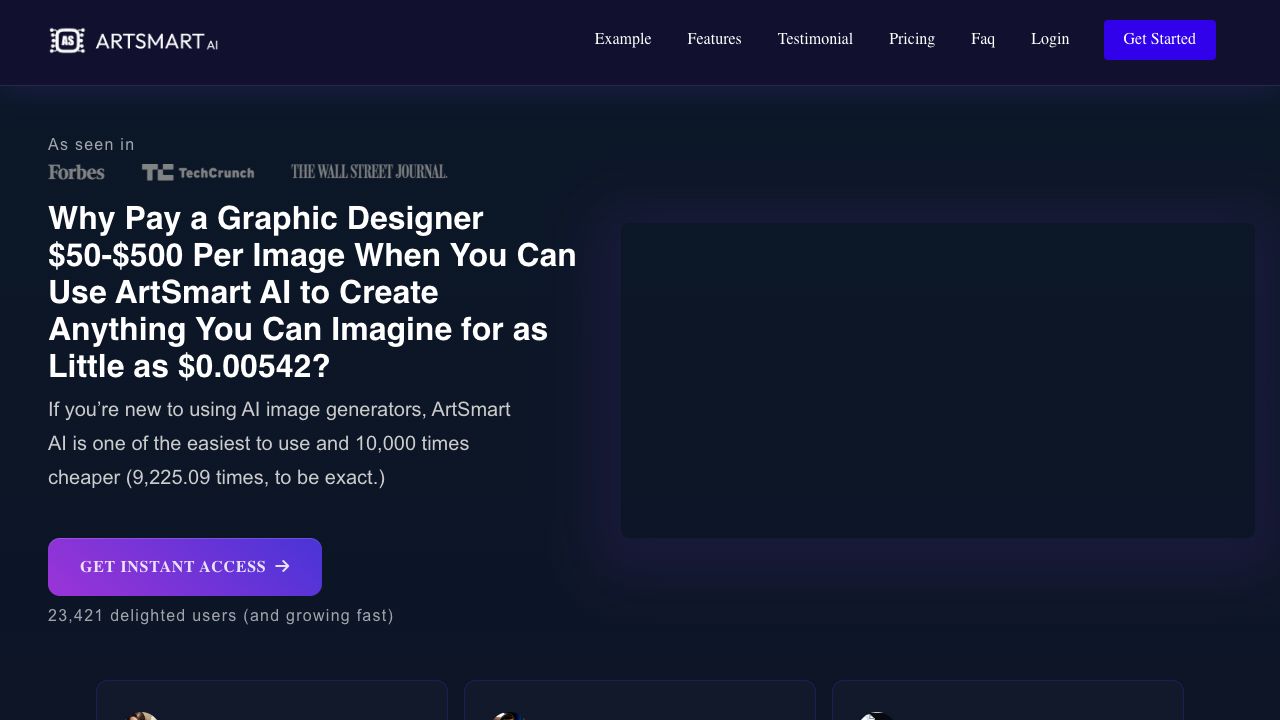Click the ArtSmart AI logo icon
This screenshot has width=1280, height=720.
67,40
